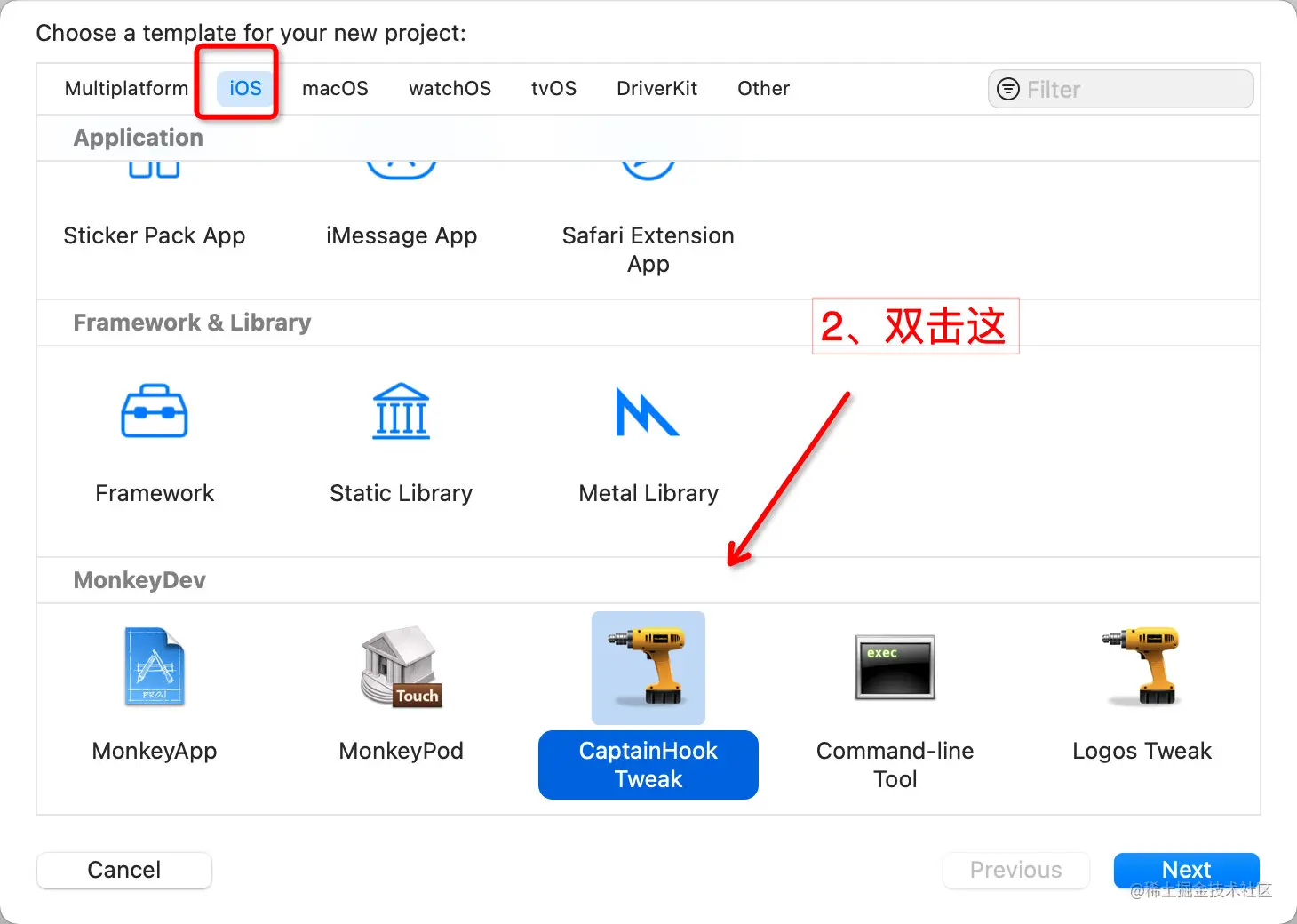Select the Command-line Tool exec icon

coord(895,667)
